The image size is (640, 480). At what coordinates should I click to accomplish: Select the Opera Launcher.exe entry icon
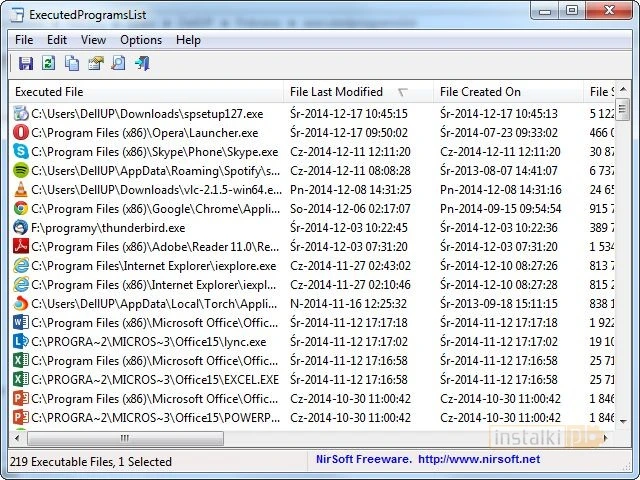21,133
